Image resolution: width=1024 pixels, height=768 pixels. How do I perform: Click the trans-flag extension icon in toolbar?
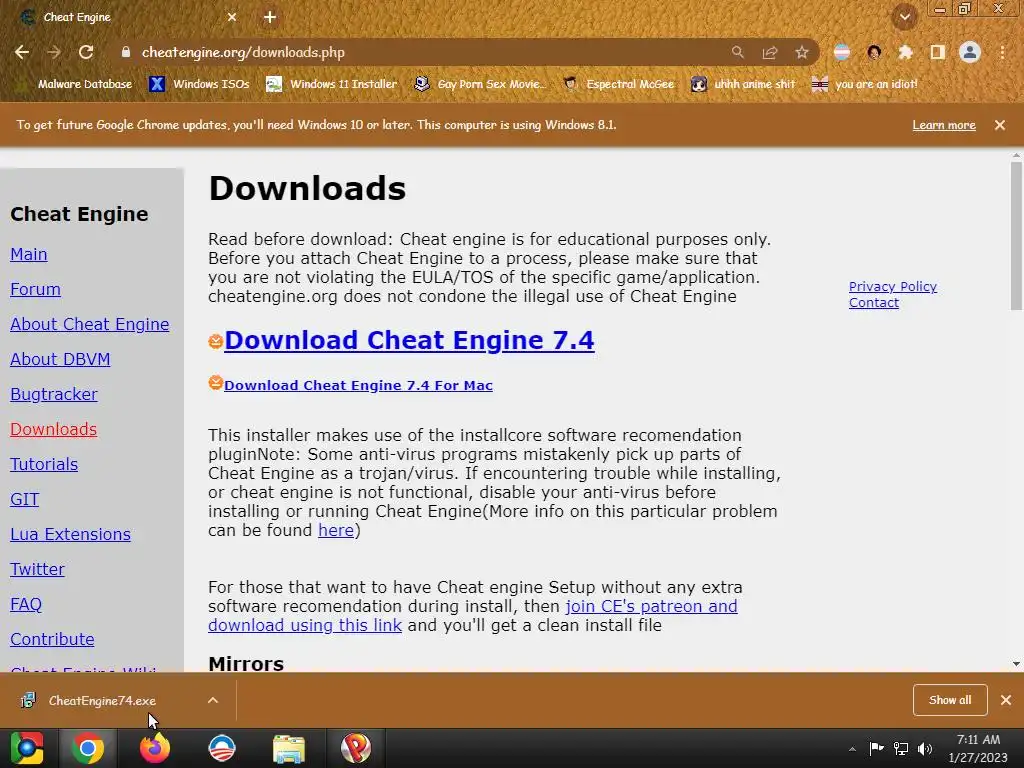(842, 52)
